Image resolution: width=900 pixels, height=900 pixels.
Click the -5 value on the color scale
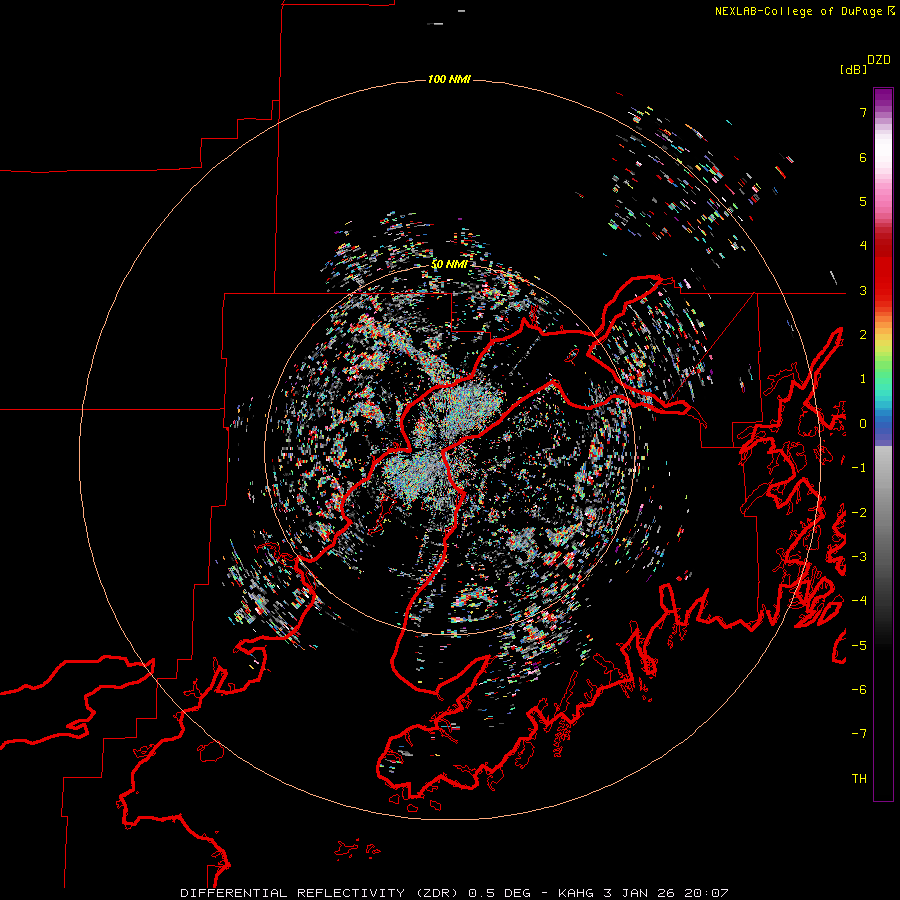859,646
